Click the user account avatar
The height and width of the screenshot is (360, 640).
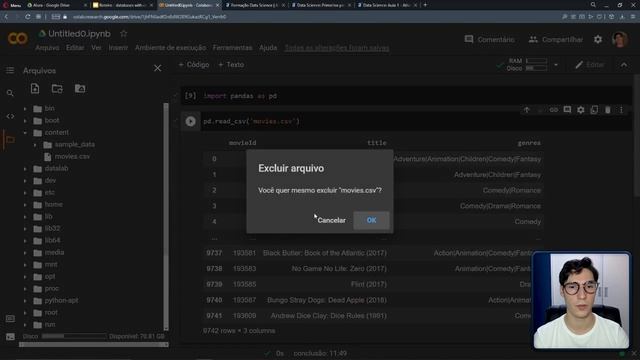(x=620, y=39)
